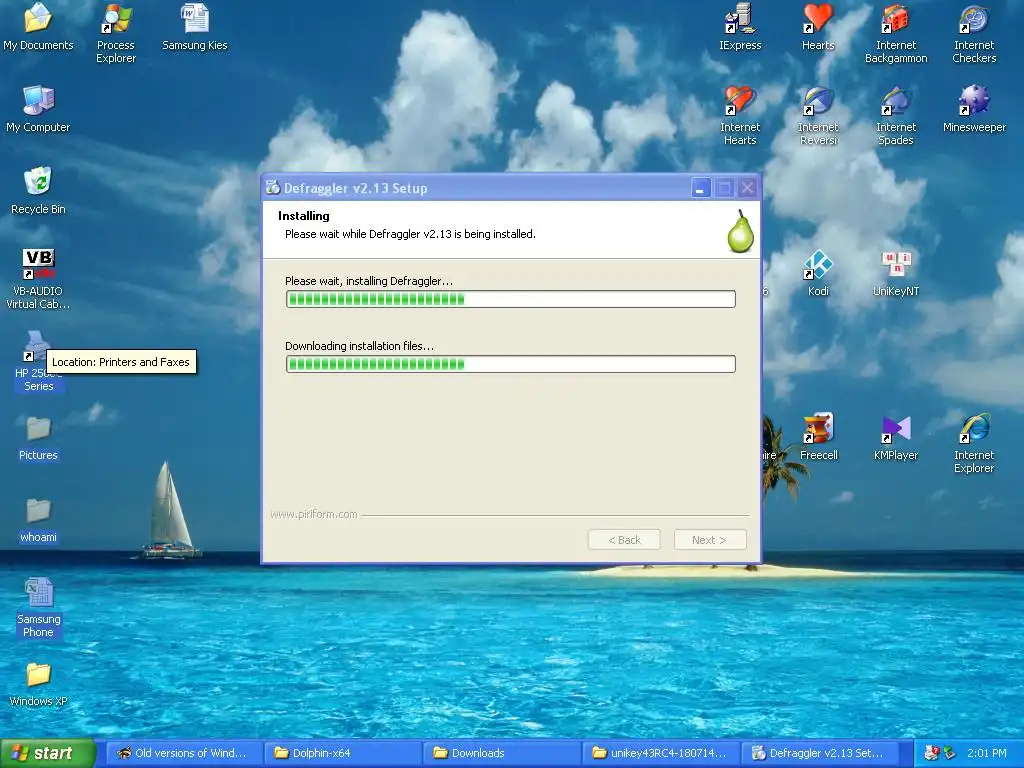Click the red security shield tray icon
Screen dimensions: 1024x768
pyautogui.click(x=932, y=753)
